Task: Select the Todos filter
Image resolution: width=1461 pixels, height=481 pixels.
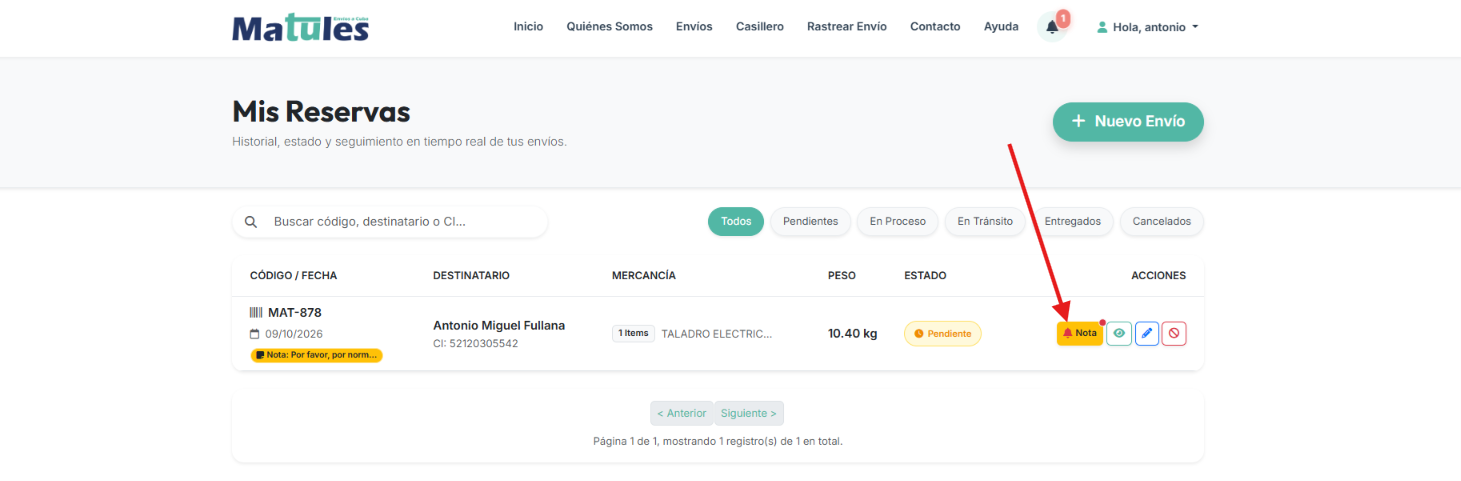Action: pyautogui.click(x=736, y=222)
